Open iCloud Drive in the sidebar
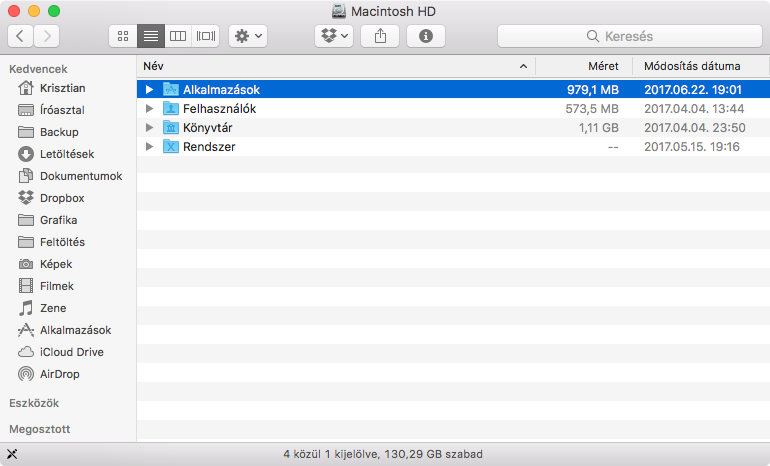 [x=60, y=352]
